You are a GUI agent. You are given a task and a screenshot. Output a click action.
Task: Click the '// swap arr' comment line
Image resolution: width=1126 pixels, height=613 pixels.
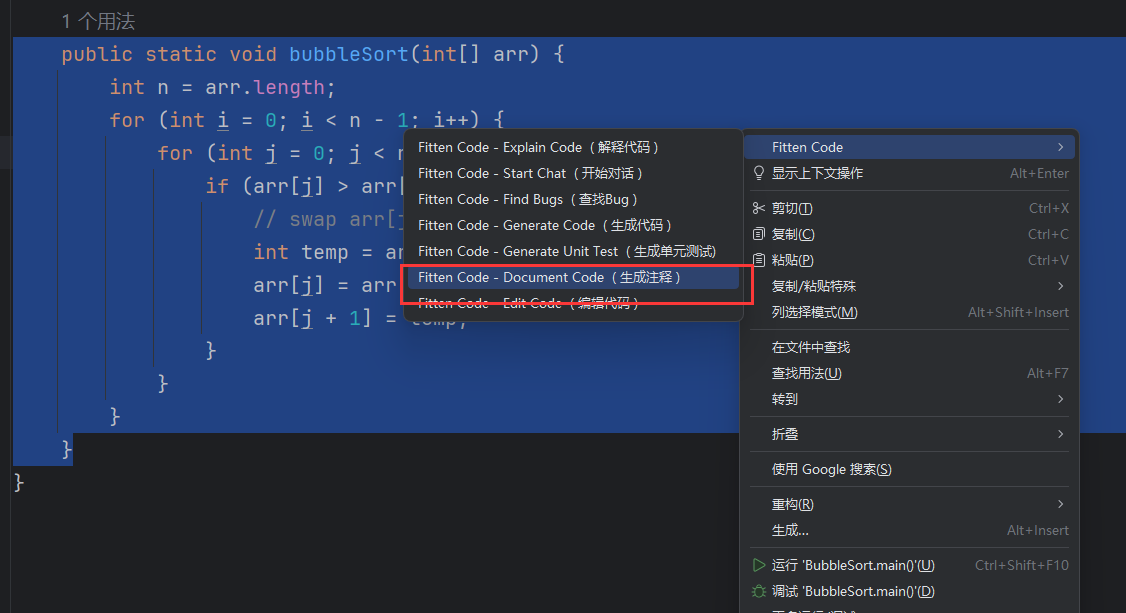pyautogui.click(x=328, y=219)
